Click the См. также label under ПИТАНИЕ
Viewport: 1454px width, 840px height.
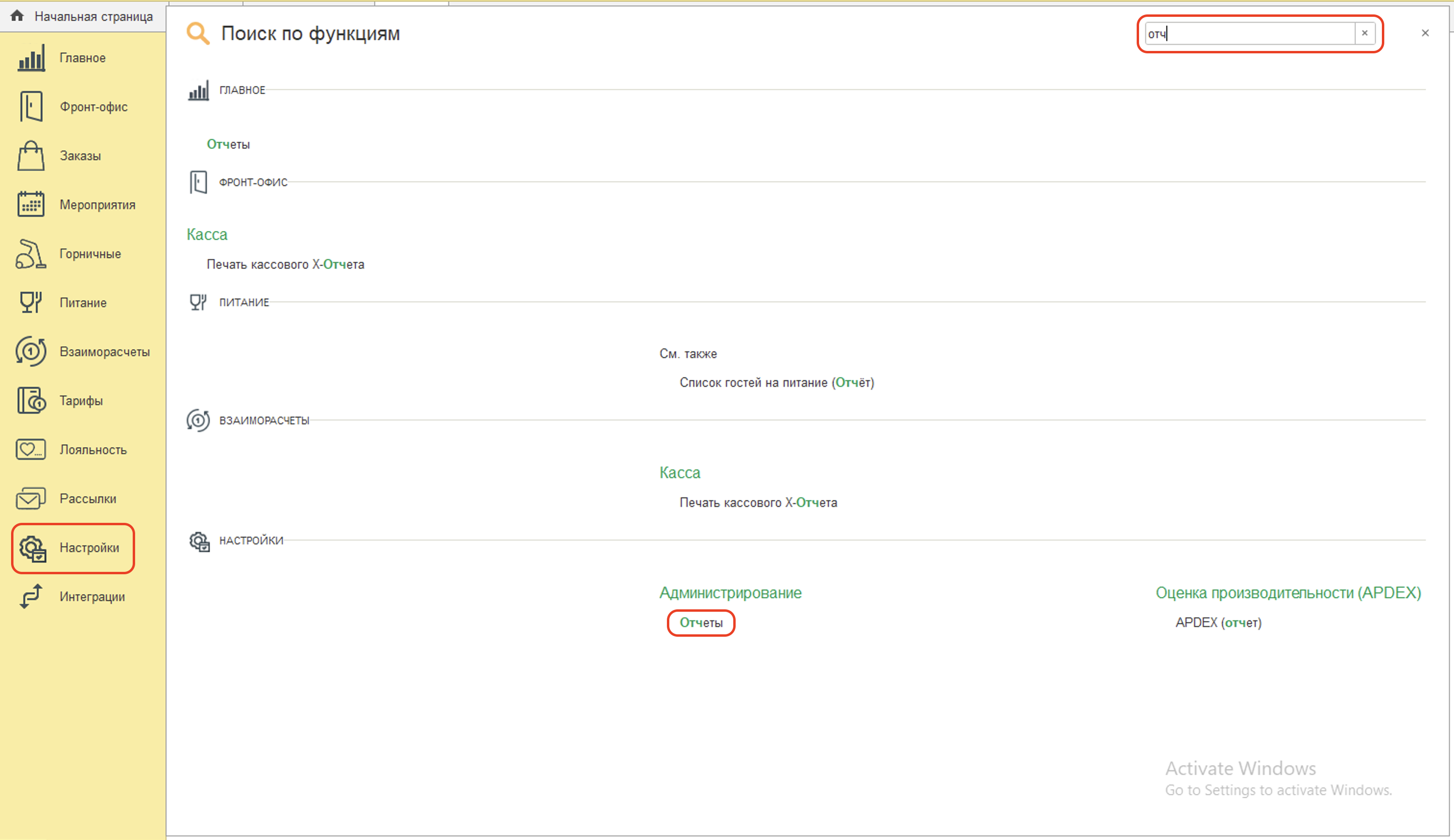tap(688, 353)
